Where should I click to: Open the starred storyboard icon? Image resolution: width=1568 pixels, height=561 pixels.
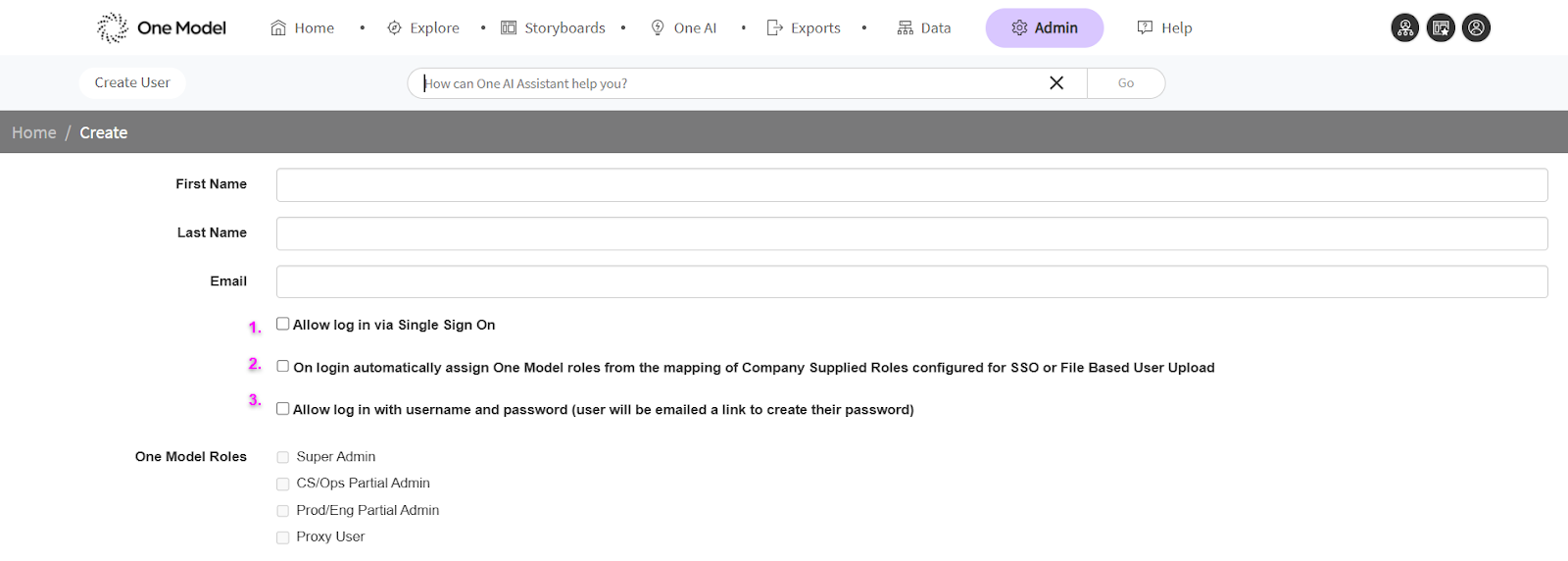coord(1441,27)
